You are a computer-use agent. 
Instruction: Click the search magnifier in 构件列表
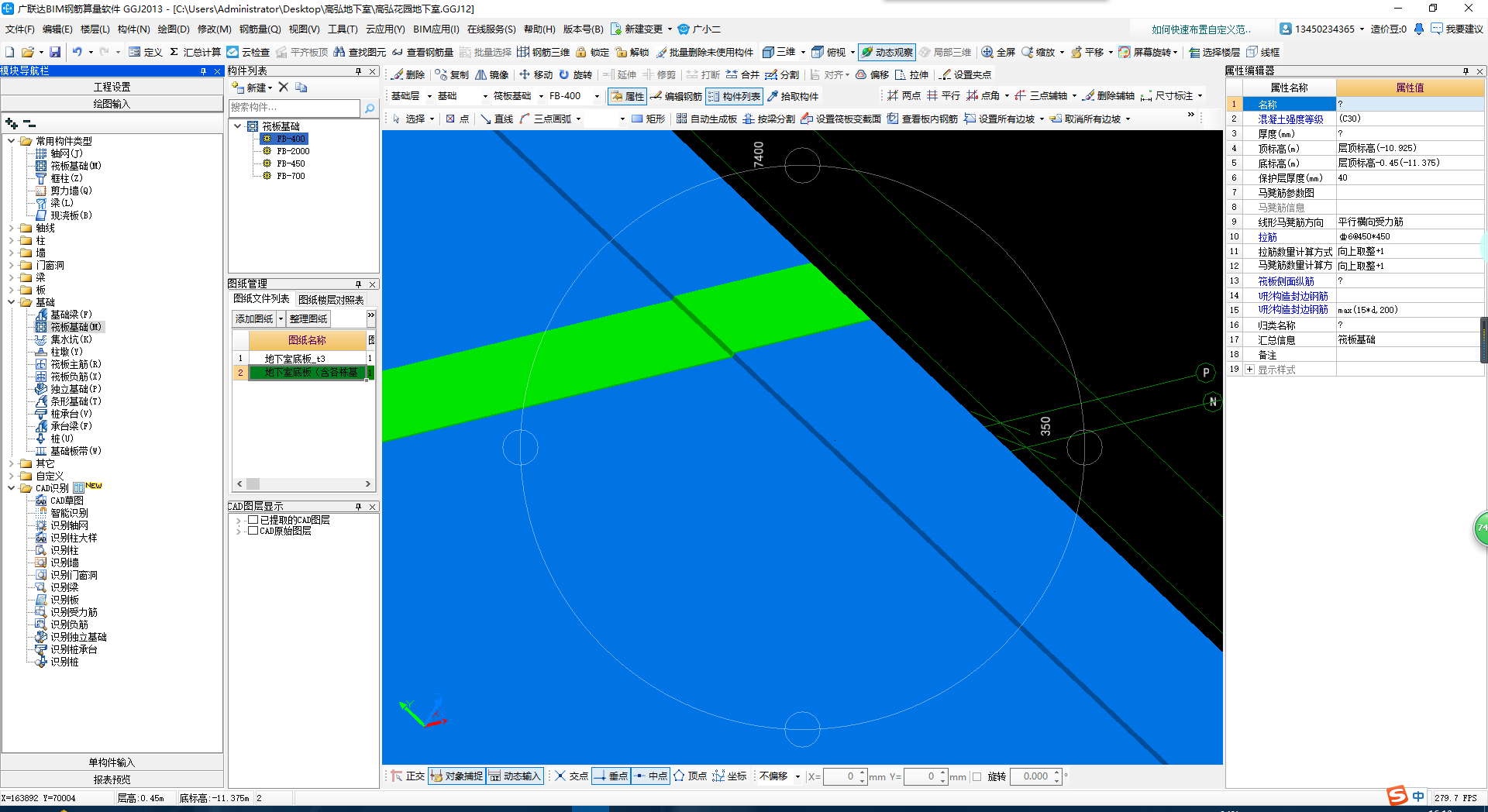pos(370,108)
